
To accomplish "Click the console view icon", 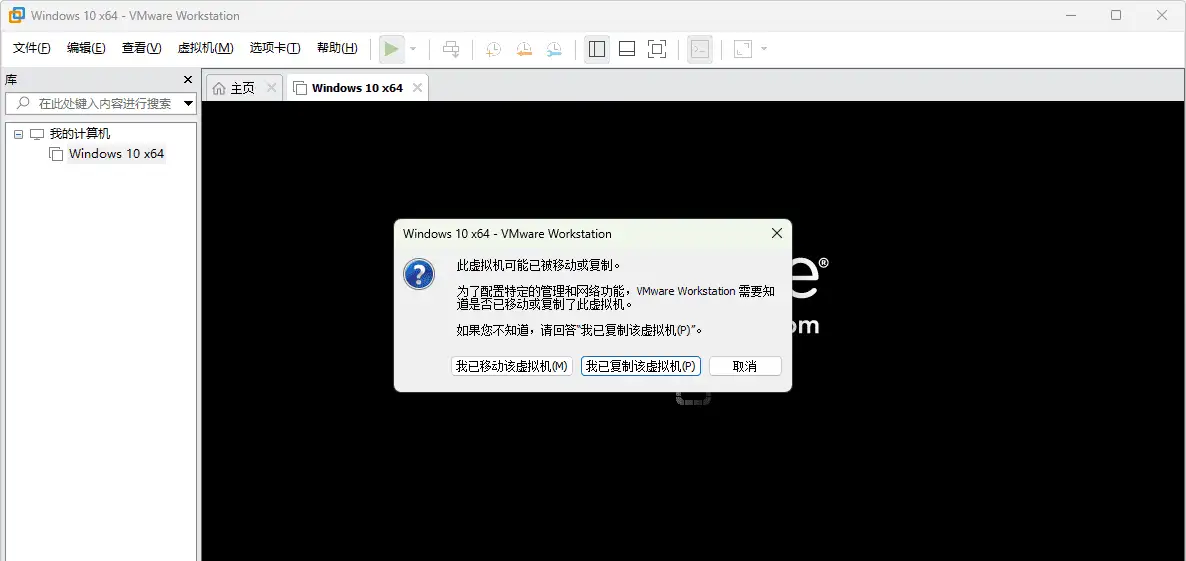I will [x=700, y=49].
